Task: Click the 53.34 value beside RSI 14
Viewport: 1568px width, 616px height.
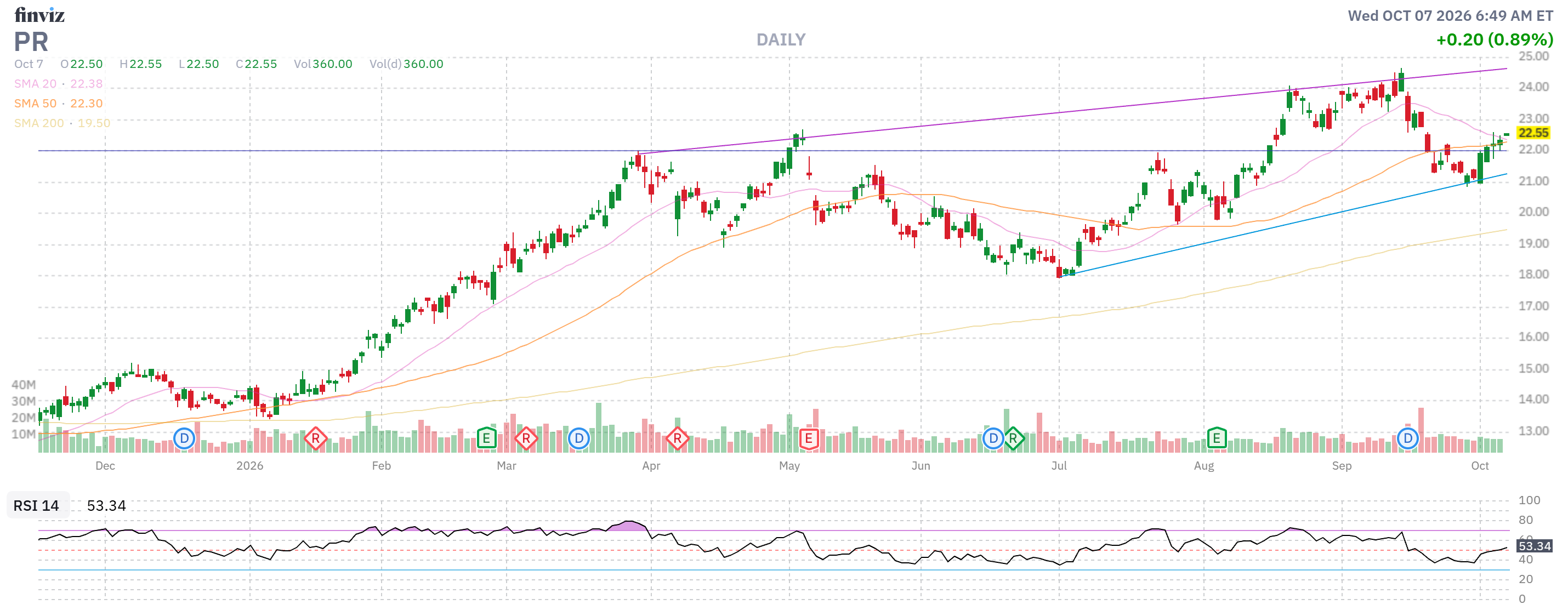Action: tap(106, 506)
